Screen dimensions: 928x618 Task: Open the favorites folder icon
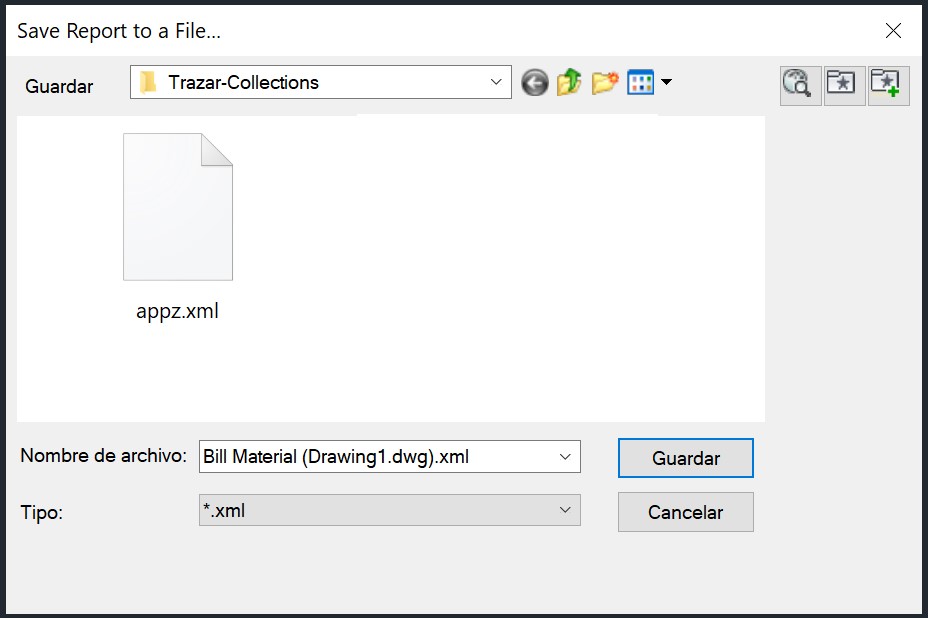click(x=844, y=86)
